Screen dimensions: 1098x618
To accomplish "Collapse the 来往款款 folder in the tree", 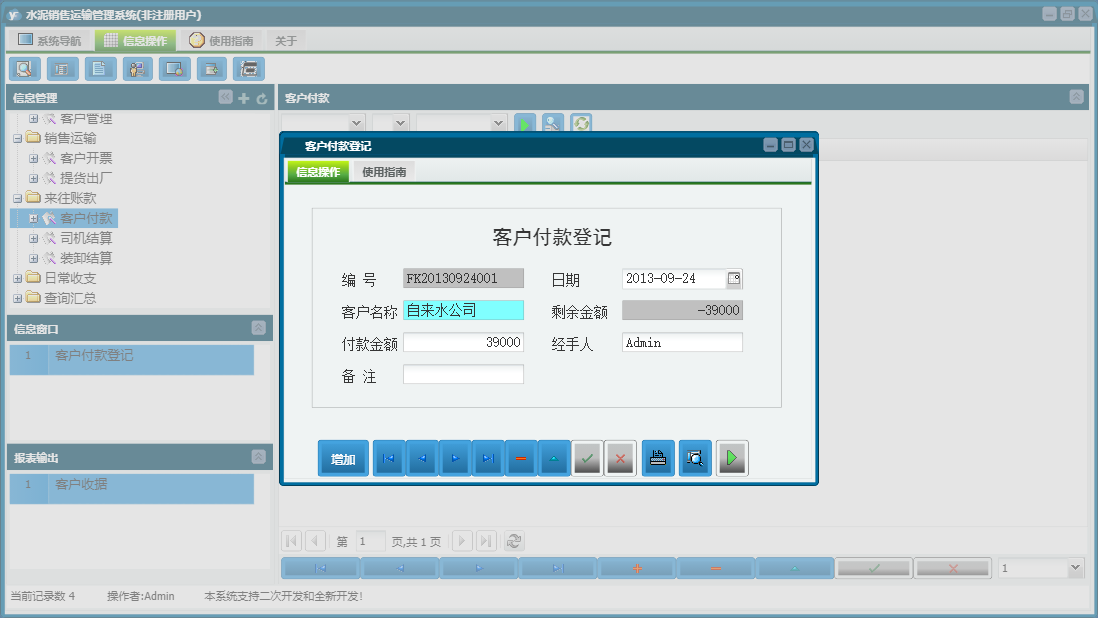I will (18, 197).
